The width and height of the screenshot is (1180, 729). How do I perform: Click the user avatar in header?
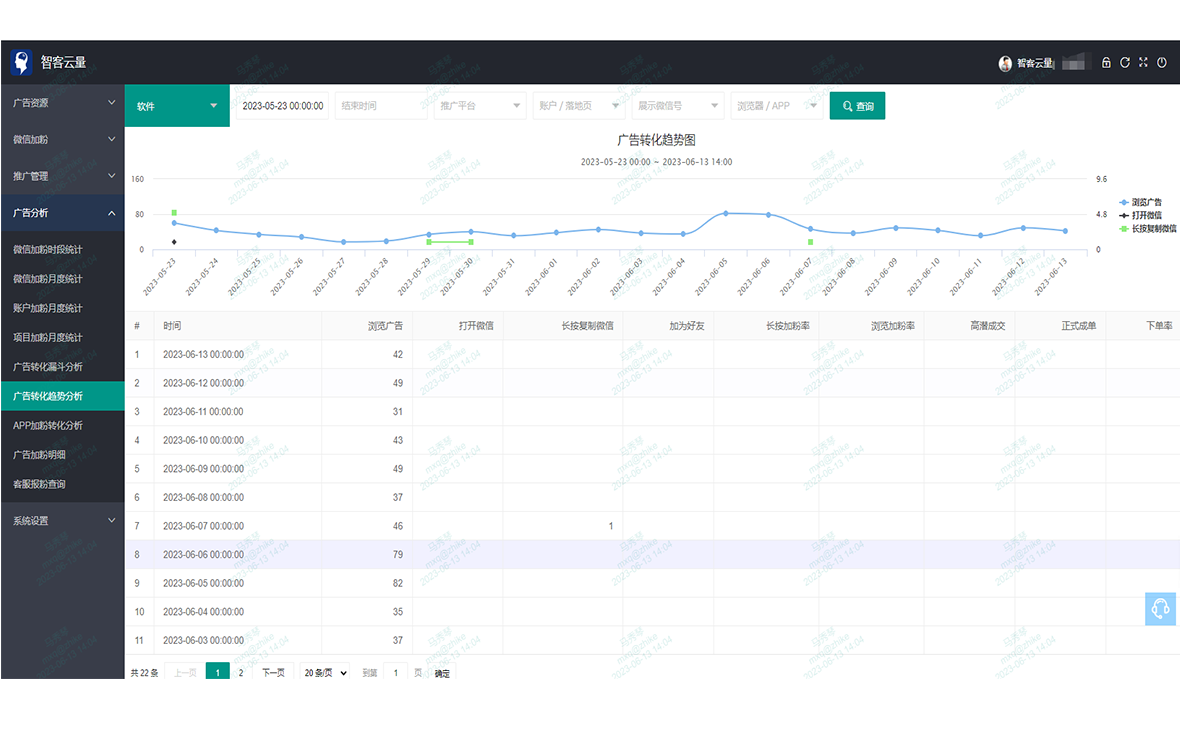point(1005,64)
